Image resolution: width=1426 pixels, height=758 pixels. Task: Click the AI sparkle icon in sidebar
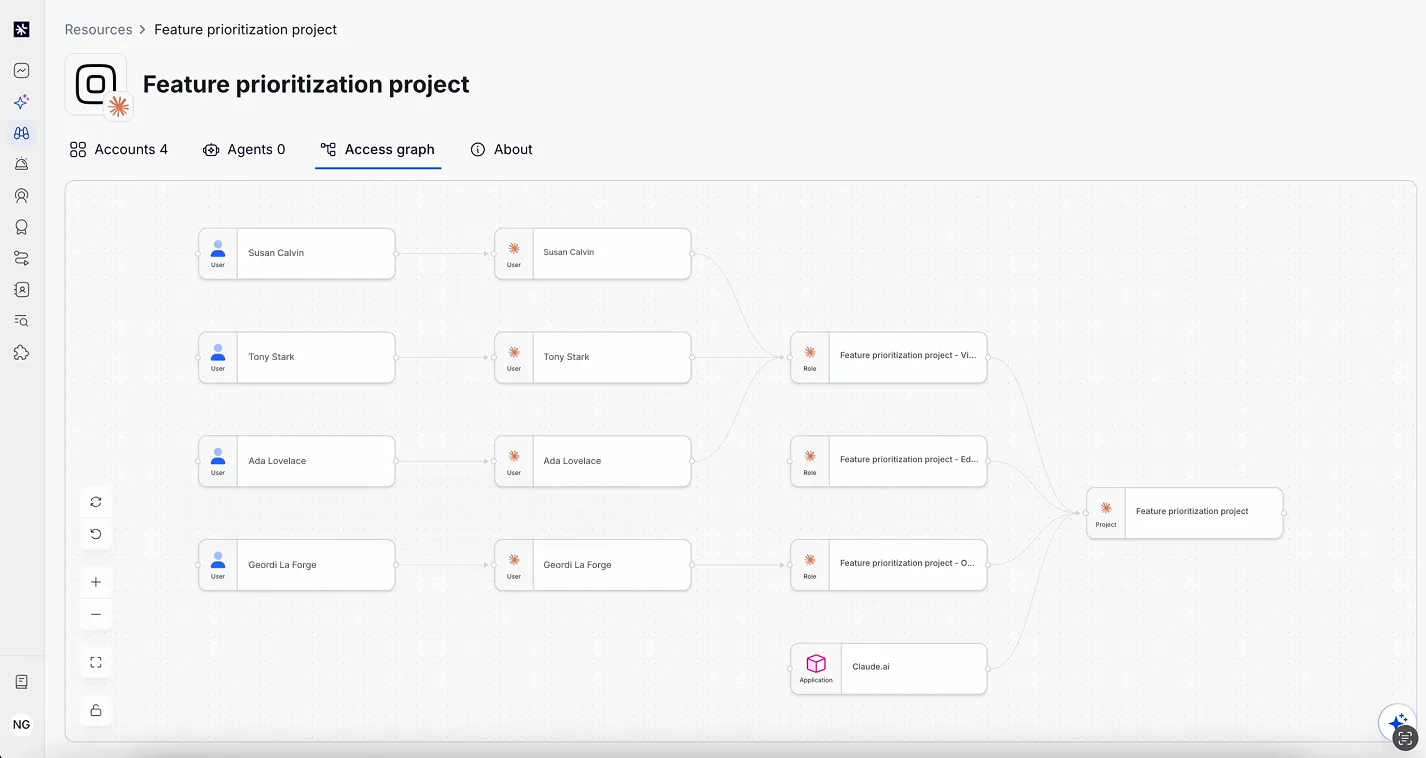pyautogui.click(x=21, y=102)
